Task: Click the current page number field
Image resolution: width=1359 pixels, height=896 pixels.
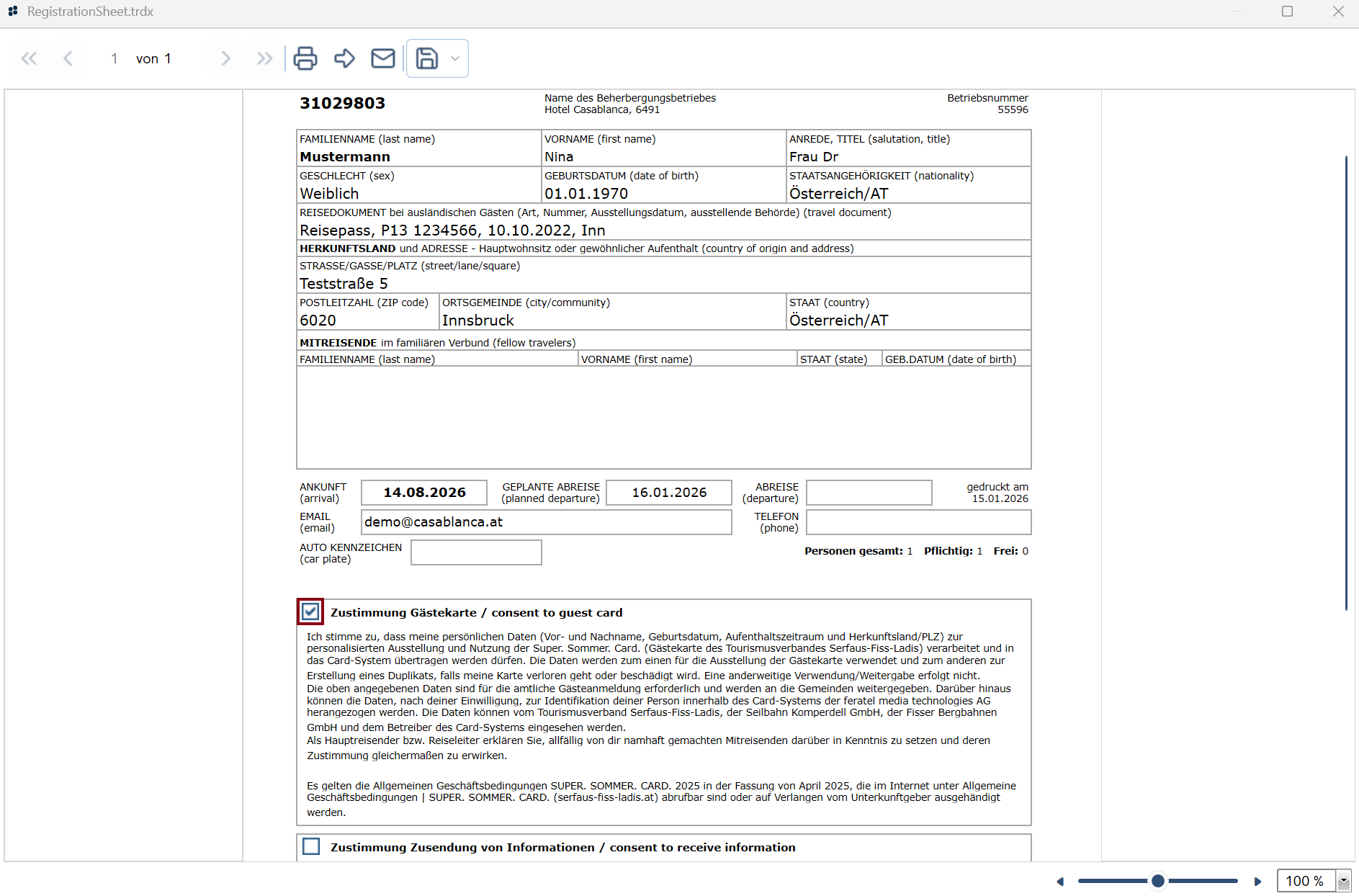Action: 114,59
